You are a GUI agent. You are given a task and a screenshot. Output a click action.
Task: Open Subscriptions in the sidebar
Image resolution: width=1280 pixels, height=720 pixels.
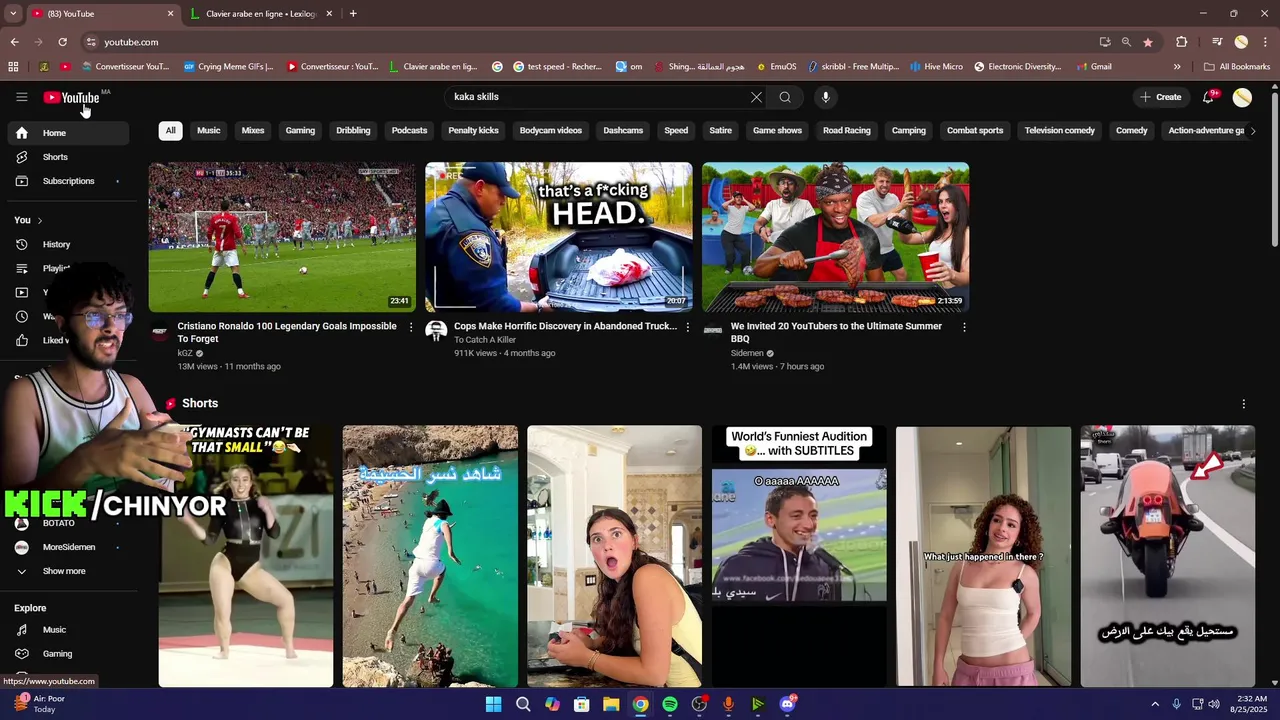click(68, 181)
